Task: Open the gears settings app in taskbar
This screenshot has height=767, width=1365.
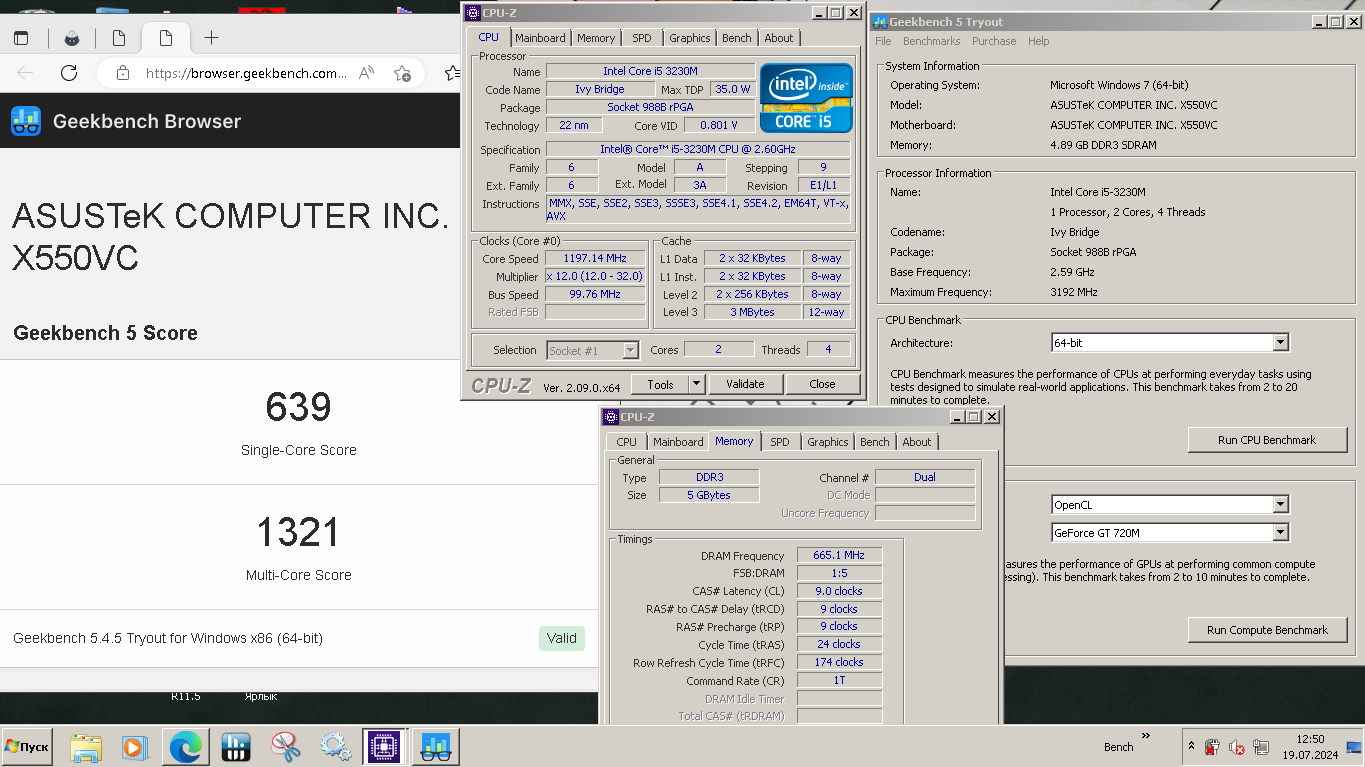Action: (x=335, y=747)
